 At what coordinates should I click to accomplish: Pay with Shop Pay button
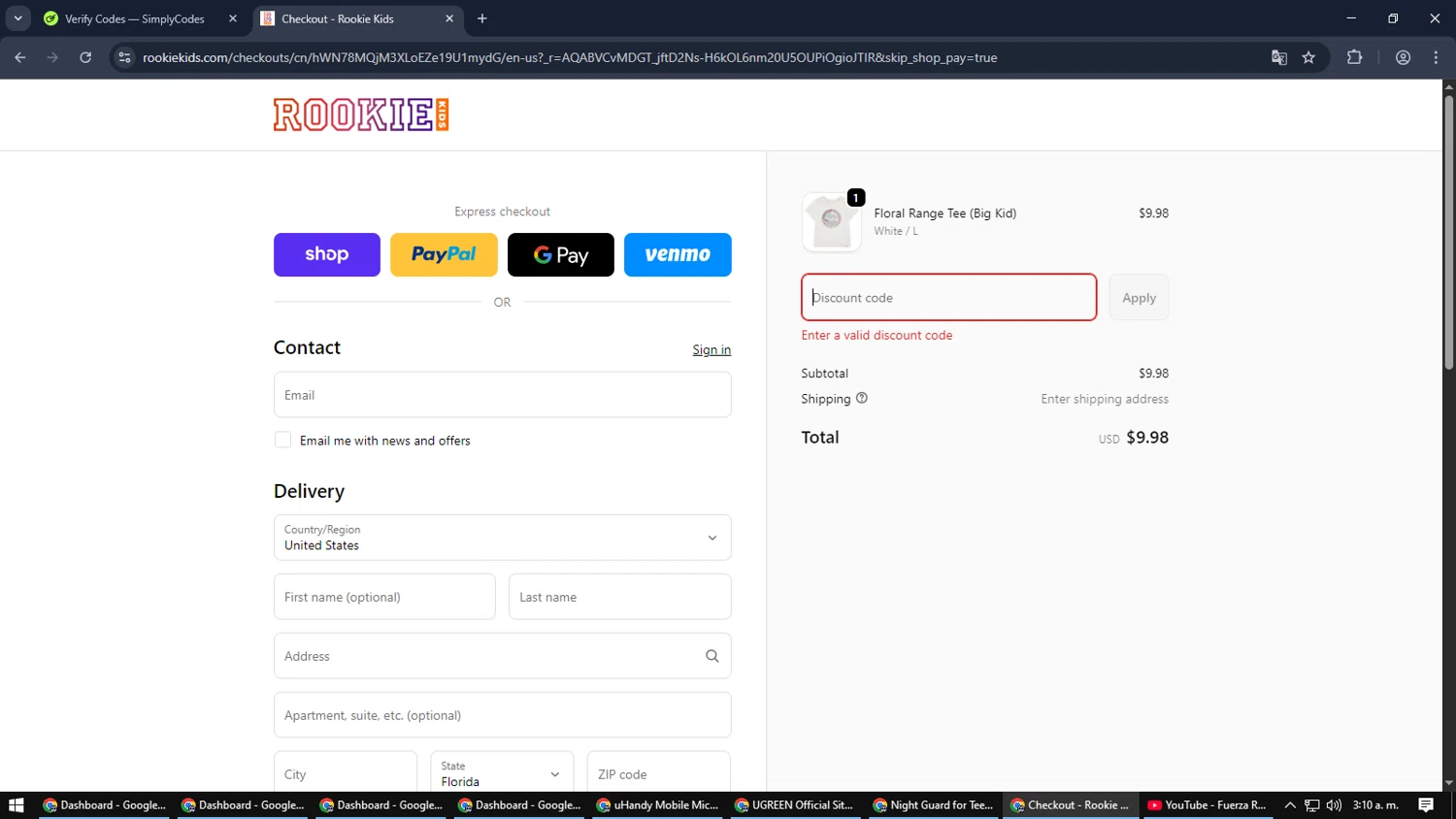click(x=327, y=254)
